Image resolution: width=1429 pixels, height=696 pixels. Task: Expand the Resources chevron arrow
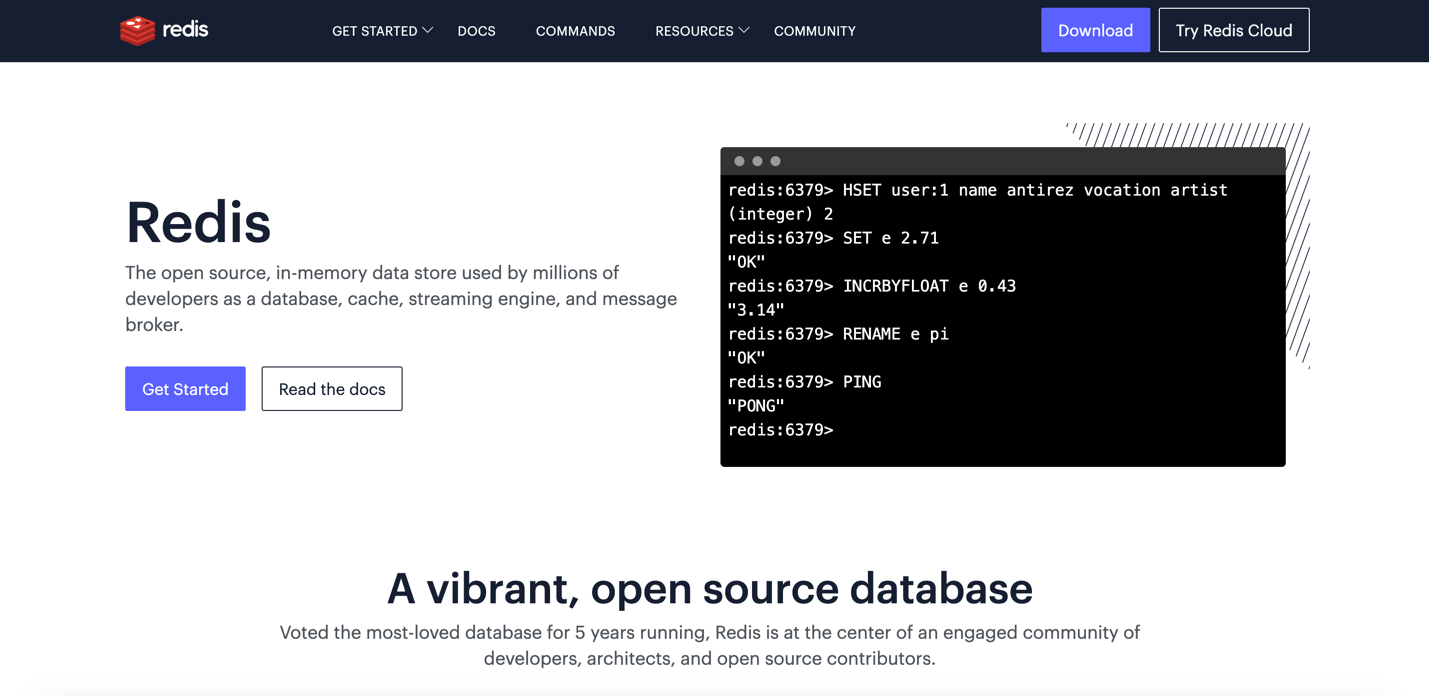point(744,31)
